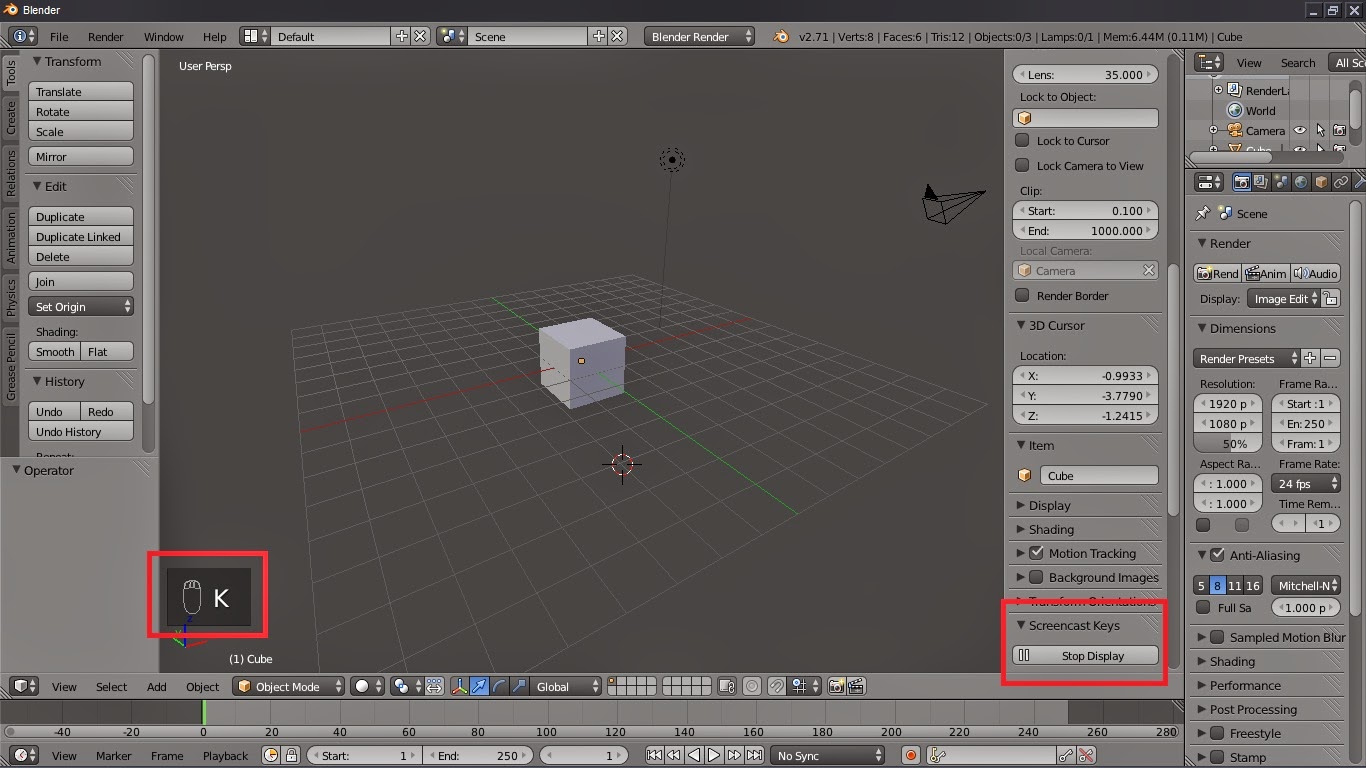Open the File menu

click(x=59, y=37)
